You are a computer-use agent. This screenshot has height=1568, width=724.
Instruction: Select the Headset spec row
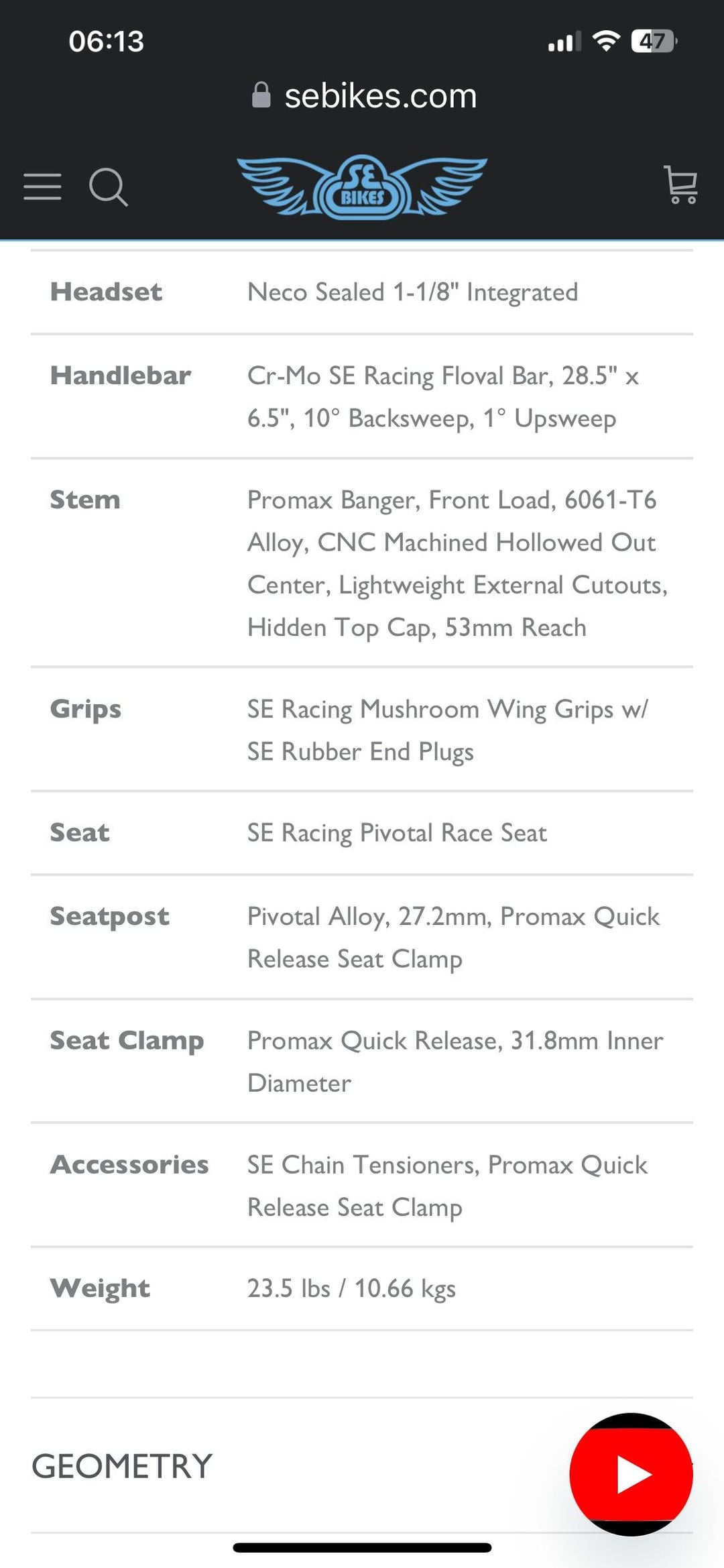point(362,292)
